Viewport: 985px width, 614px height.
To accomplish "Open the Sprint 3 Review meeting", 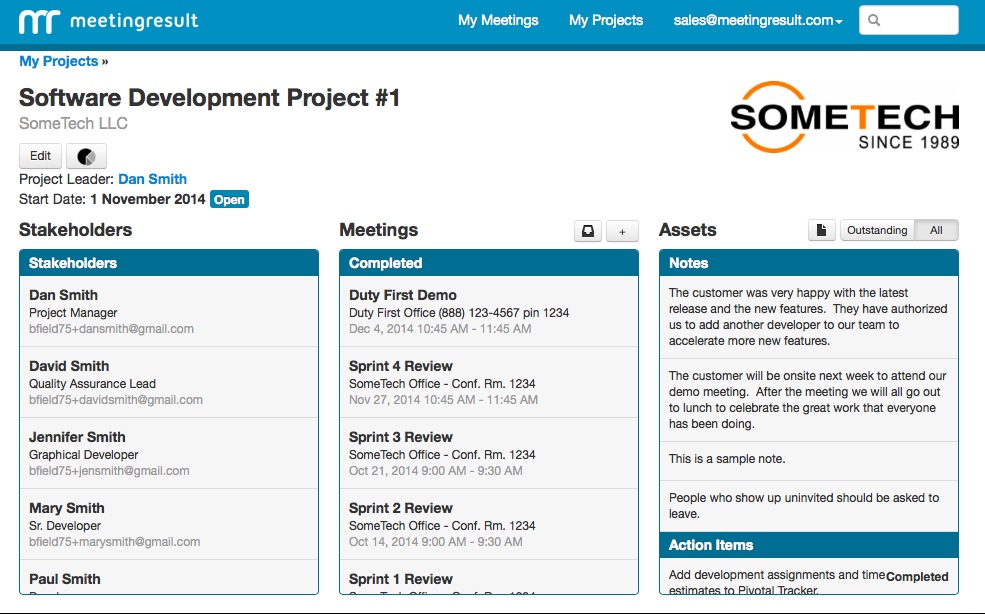I will tap(489, 453).
